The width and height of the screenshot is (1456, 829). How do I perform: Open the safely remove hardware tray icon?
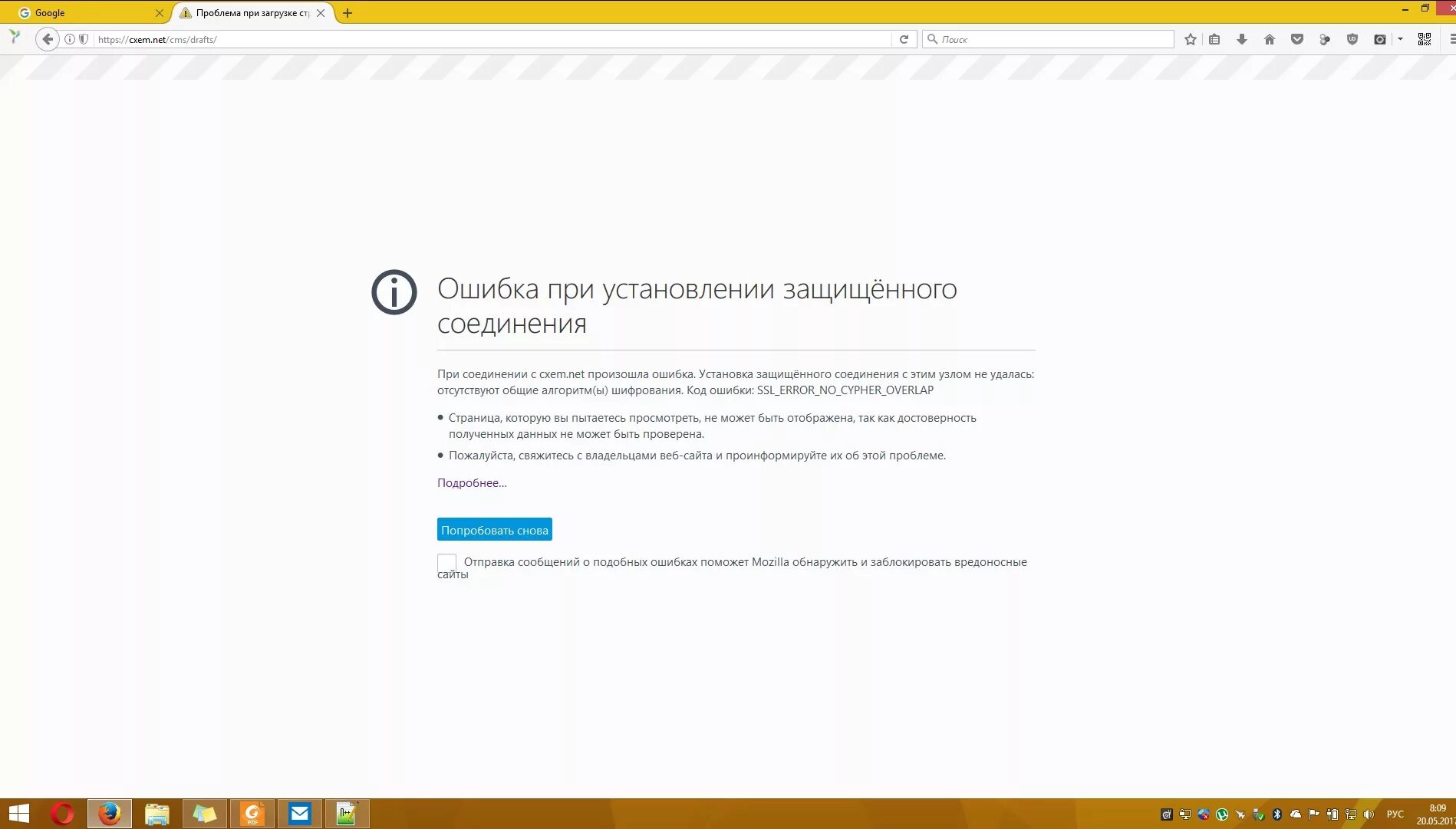click(x=1259, y=814)
